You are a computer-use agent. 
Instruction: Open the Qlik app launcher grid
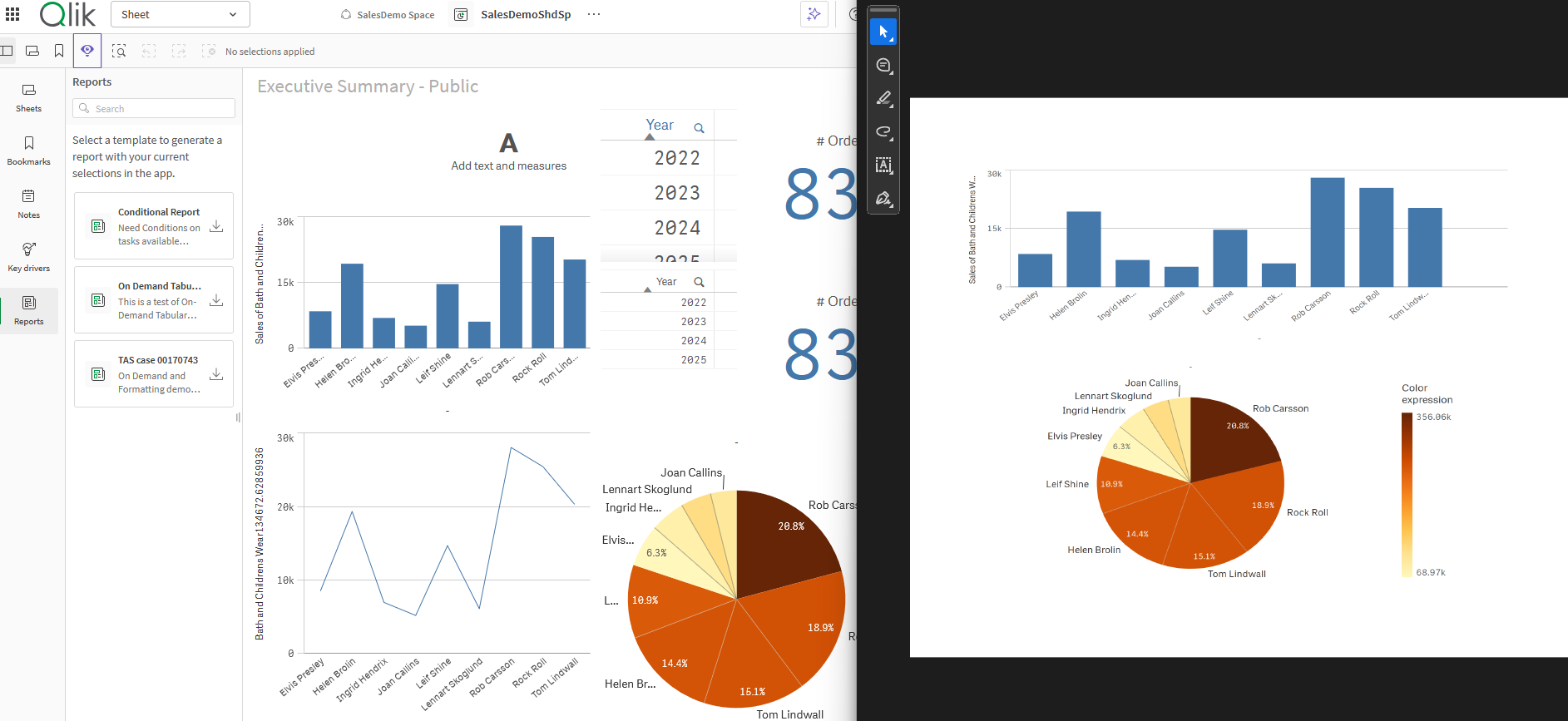click(x=12, y=14)
